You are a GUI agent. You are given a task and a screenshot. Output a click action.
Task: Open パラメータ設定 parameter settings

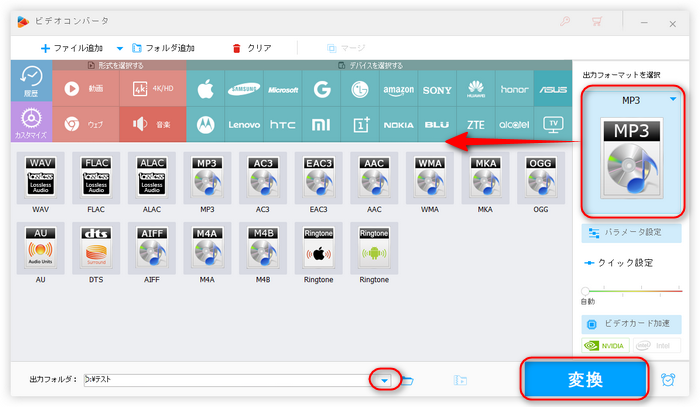[x=631, y=233]
